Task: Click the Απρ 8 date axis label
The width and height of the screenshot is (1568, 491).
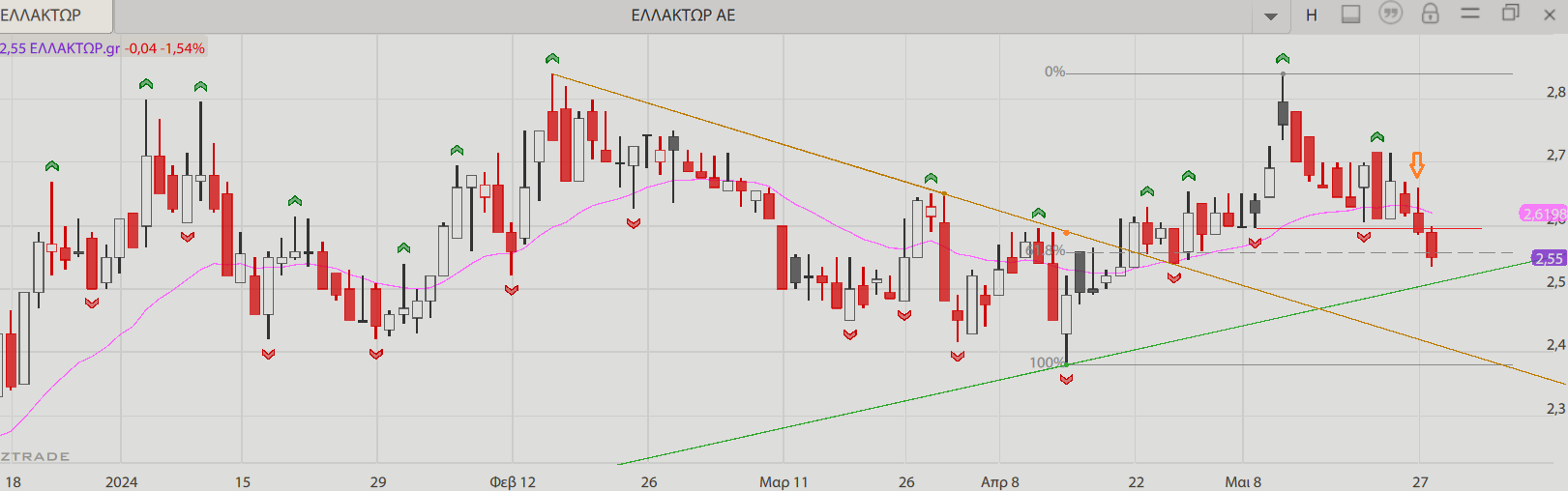Action: 1000,481
